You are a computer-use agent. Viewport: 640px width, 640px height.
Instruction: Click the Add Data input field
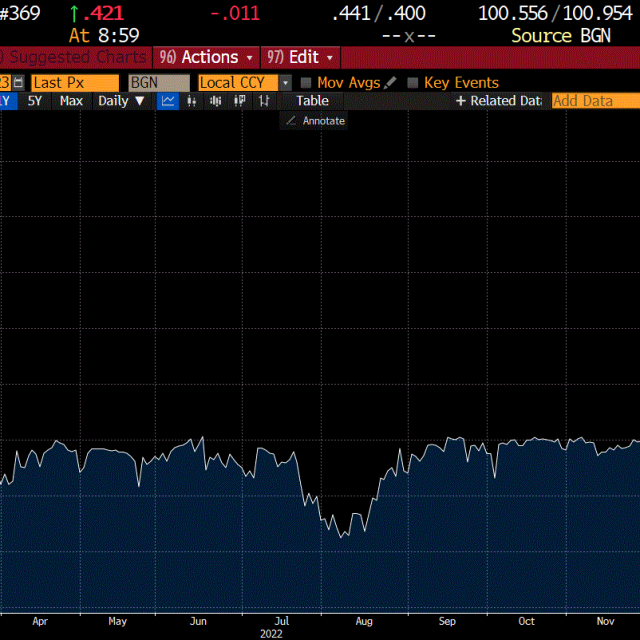click(595, 101)
